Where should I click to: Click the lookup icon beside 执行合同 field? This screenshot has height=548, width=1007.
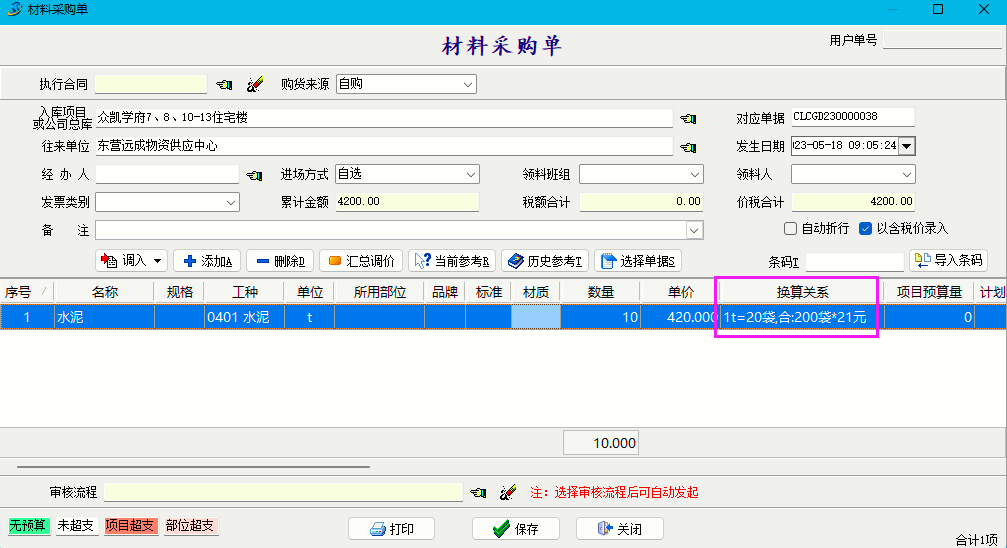tap(224, 85)
